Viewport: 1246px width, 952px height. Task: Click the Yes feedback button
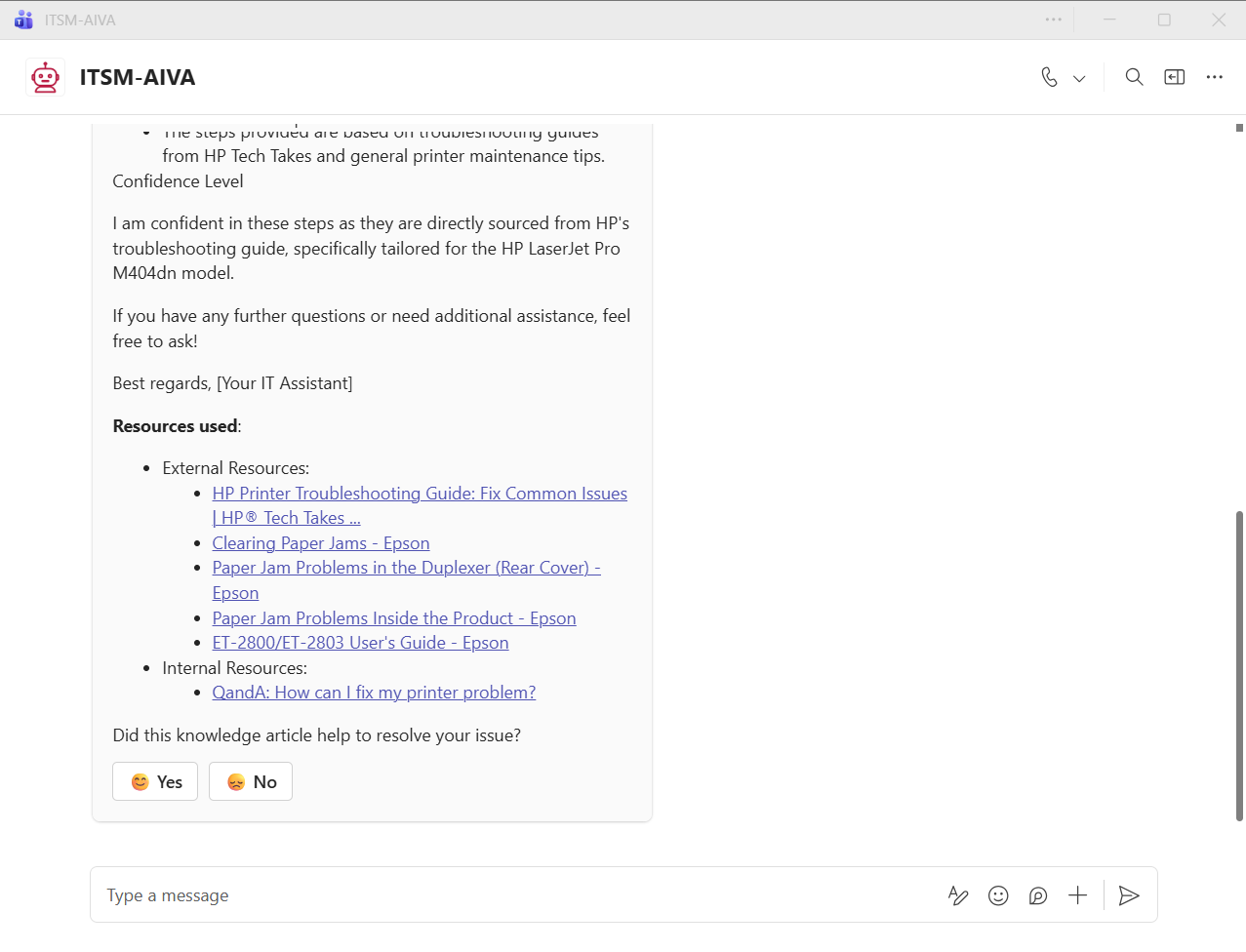pyautogui.click(x=155, y=781)
